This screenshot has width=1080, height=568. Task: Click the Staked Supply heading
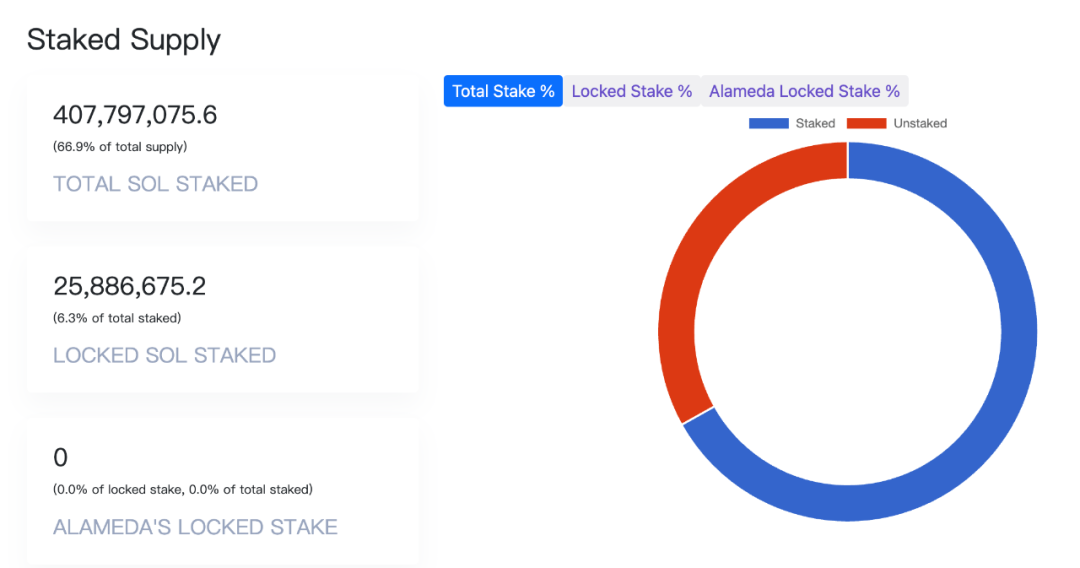[123, 40]
